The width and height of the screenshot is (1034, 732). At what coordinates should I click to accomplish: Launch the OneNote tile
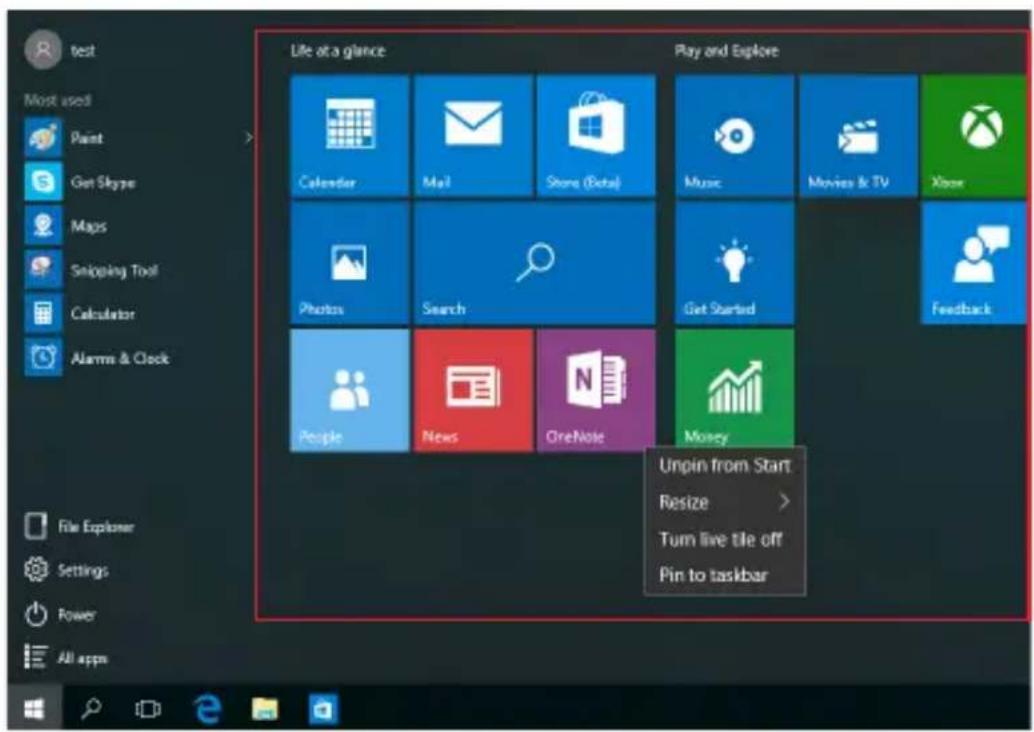(596, 390)
